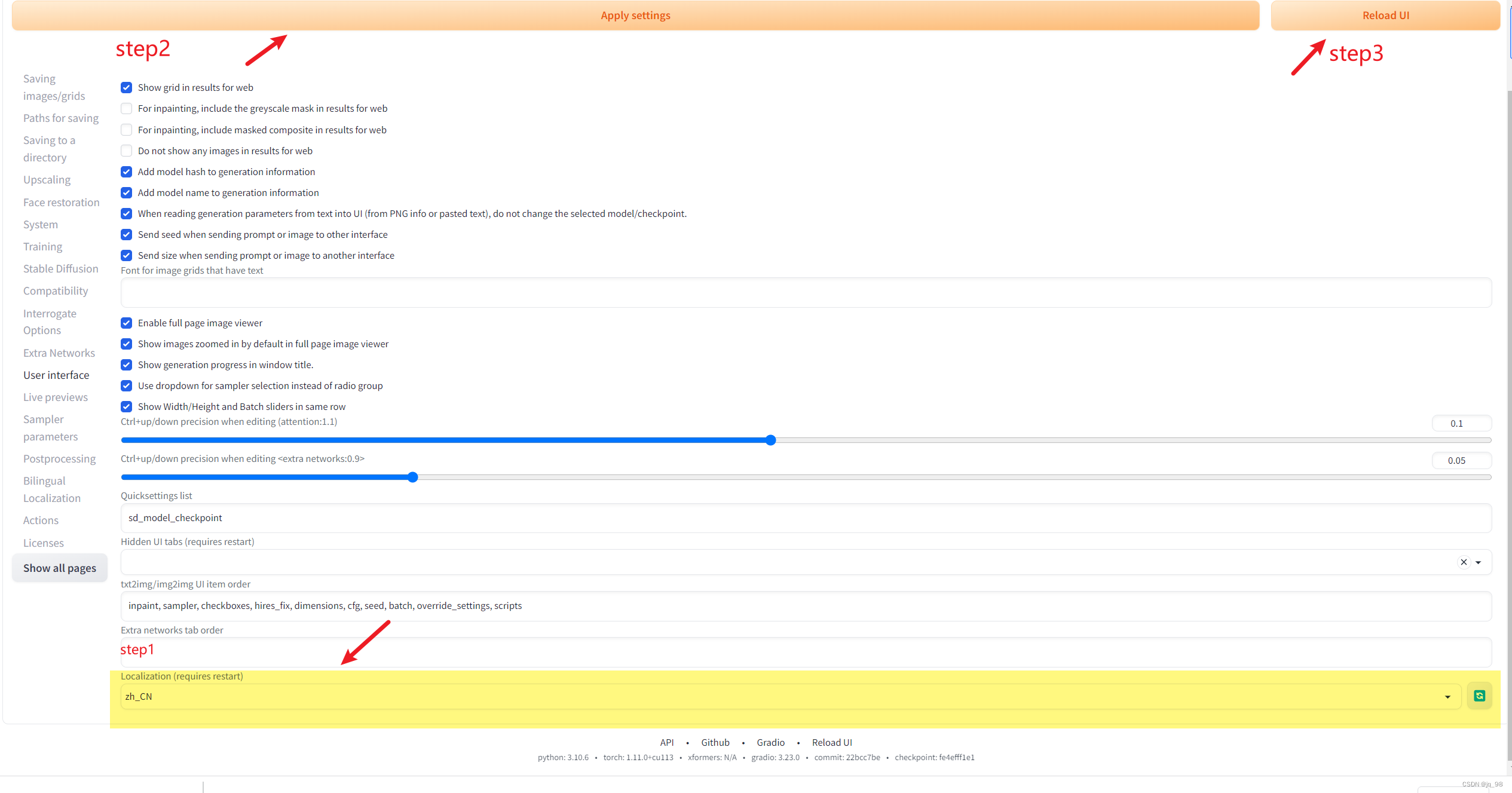Clear Hidden UI tabs with X icon

coord(1464,562)
